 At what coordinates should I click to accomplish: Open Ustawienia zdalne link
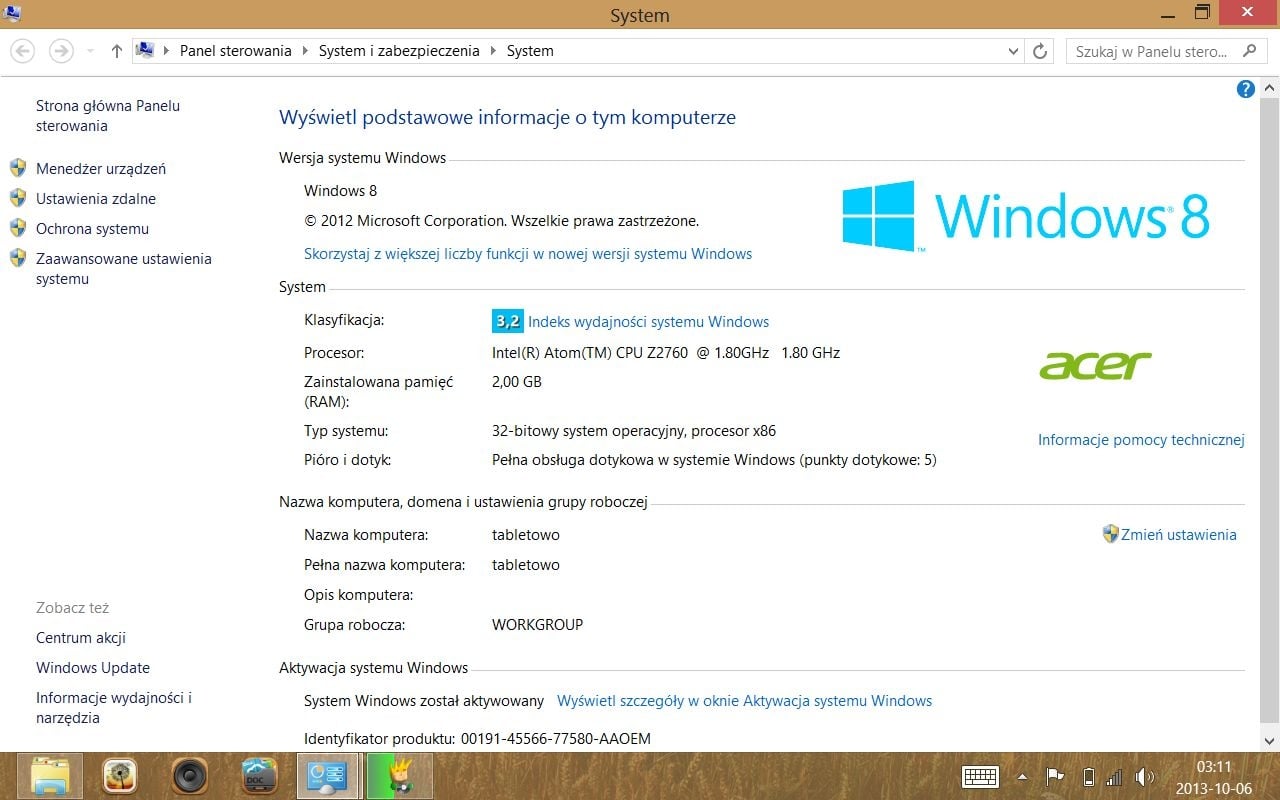96,199
